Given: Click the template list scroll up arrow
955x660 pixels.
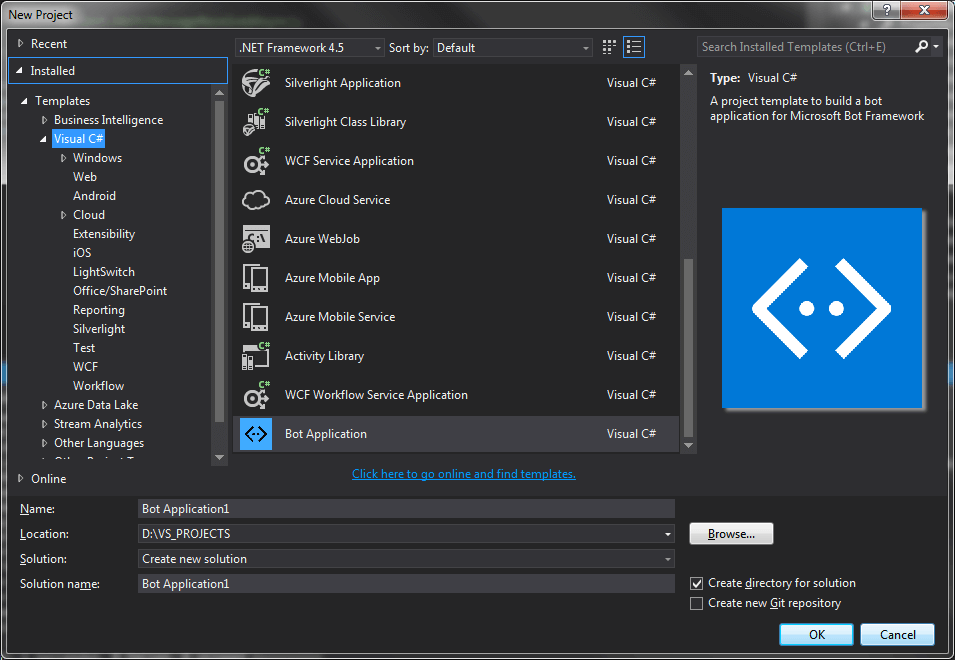Looking at the screenshot, I should click(688, 73).
